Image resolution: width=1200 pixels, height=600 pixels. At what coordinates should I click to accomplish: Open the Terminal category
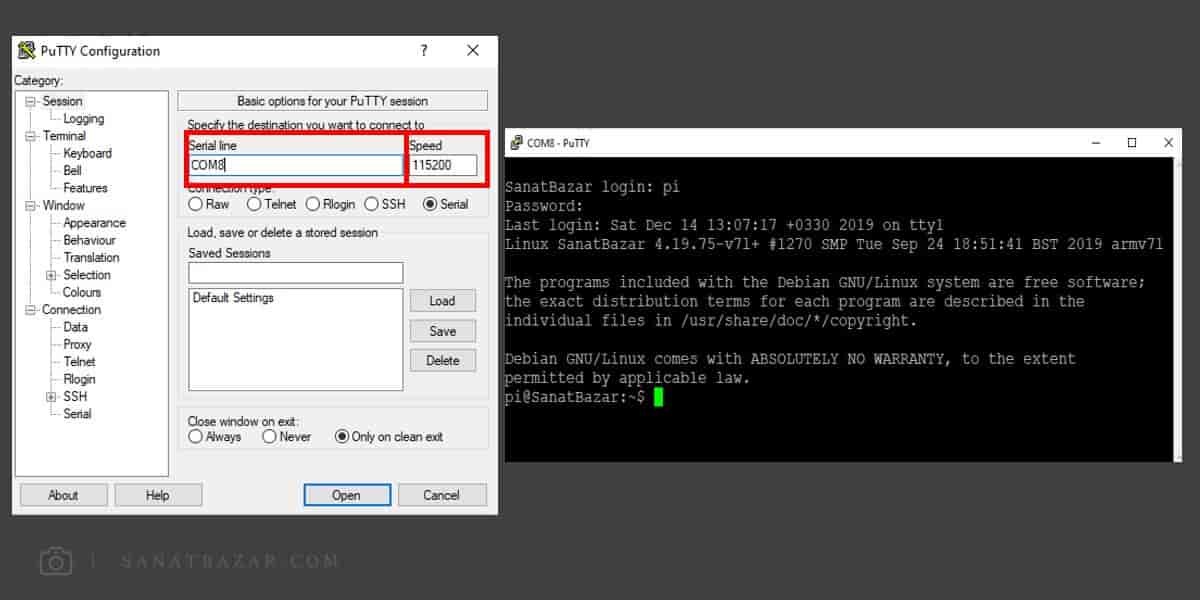[64, 136]
